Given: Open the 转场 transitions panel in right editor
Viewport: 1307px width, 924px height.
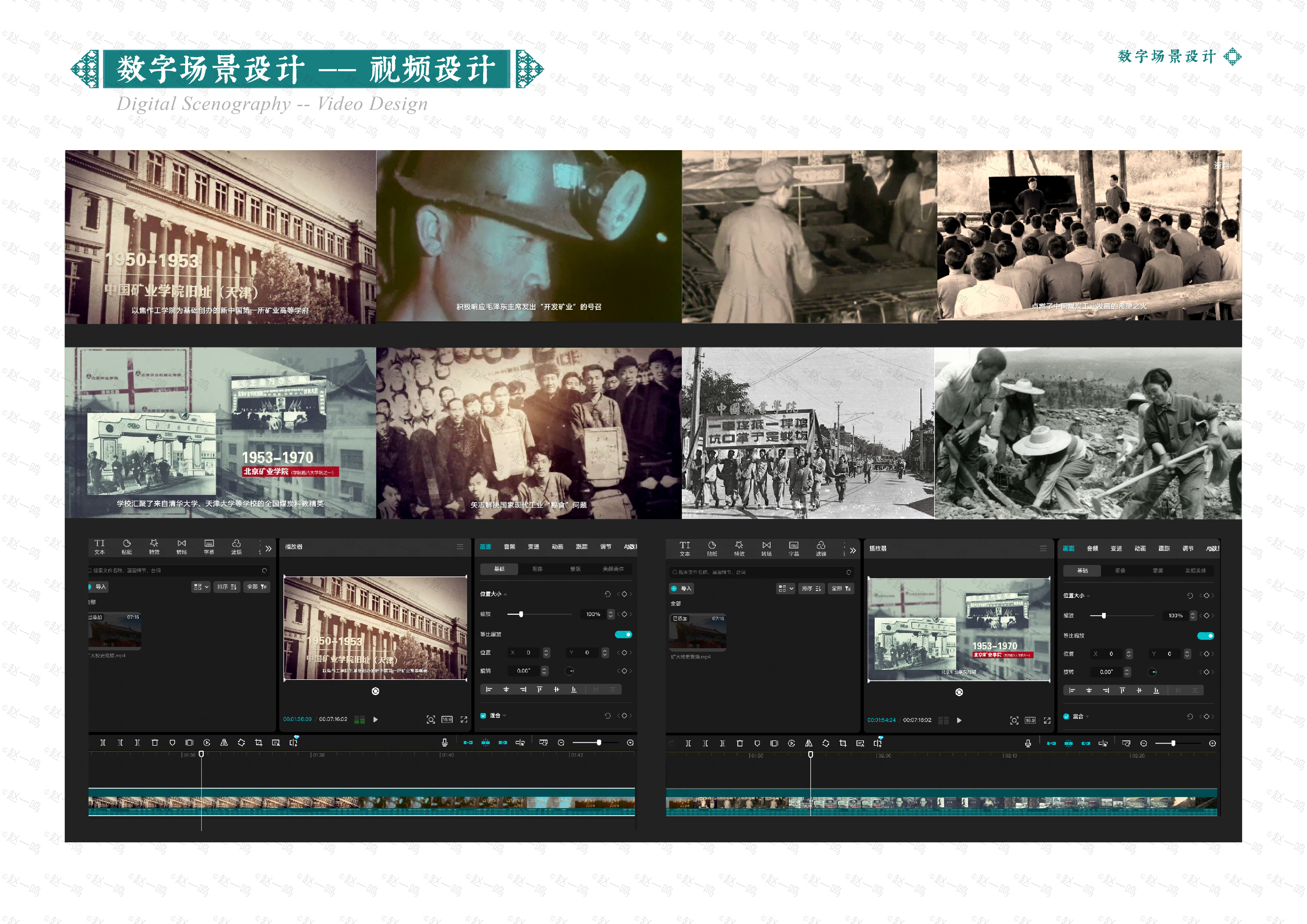Looking at the screenshot, I should pyautogui.click(x=766, y=548).
